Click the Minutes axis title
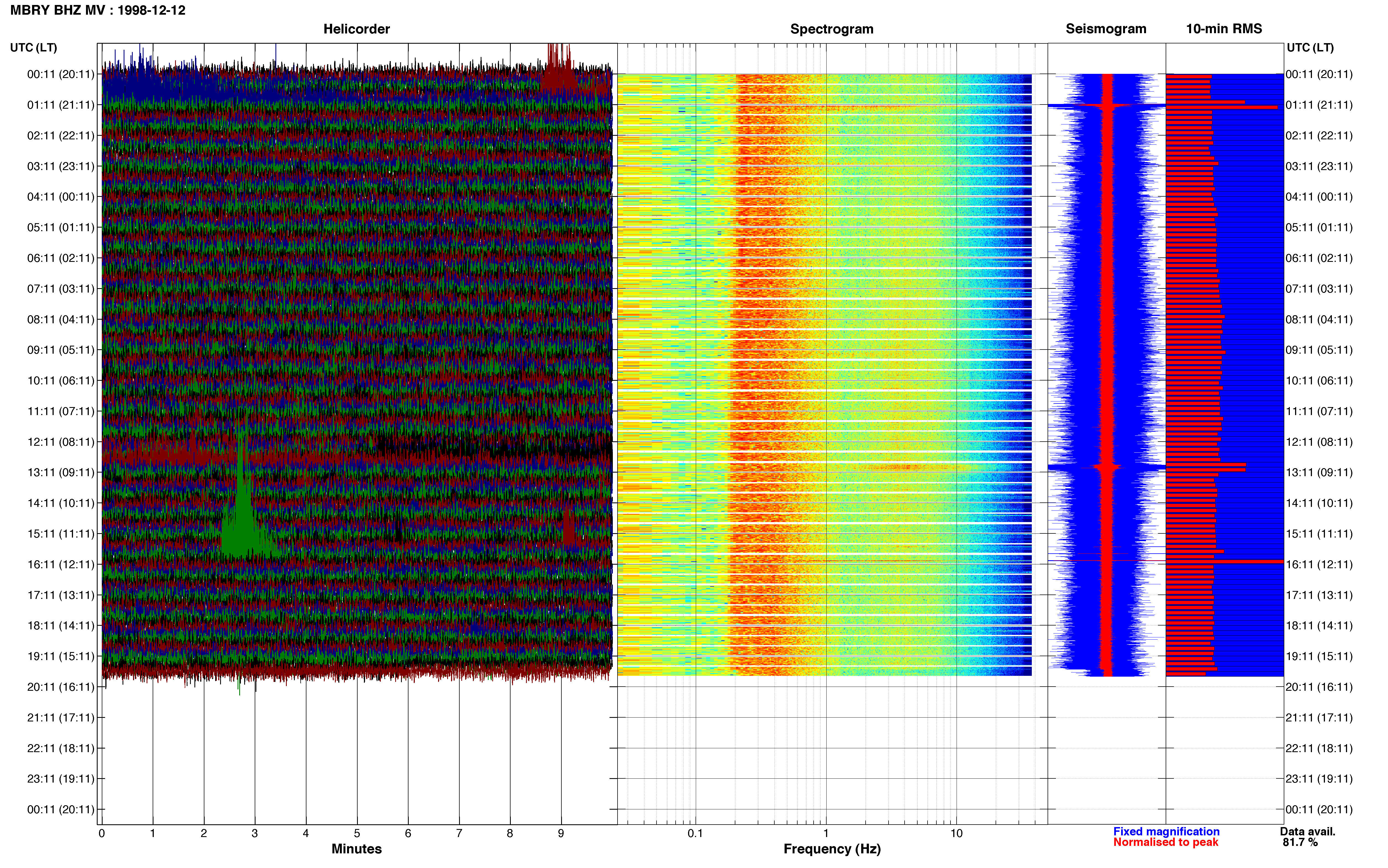 tap(356, 848)
